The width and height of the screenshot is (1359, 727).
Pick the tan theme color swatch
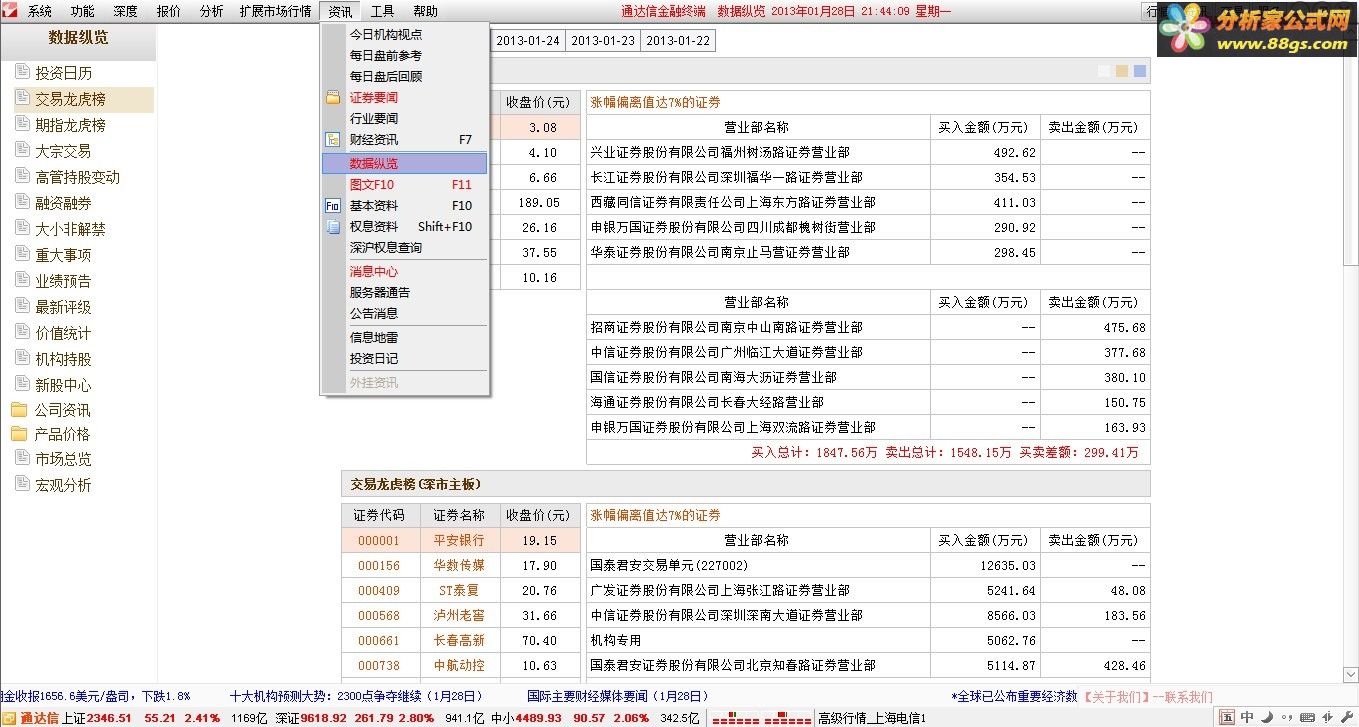pos(1123,71)
